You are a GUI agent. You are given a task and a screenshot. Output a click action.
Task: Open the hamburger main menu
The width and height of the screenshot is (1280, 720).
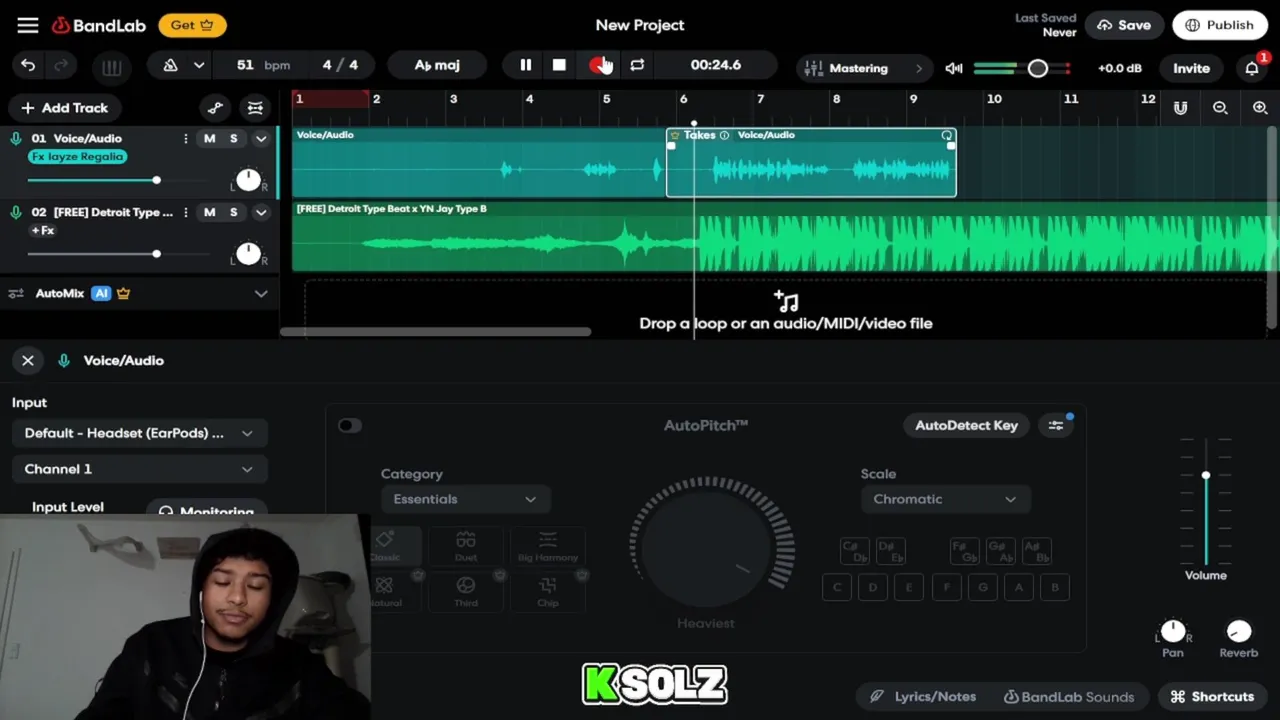pos(28,25)
